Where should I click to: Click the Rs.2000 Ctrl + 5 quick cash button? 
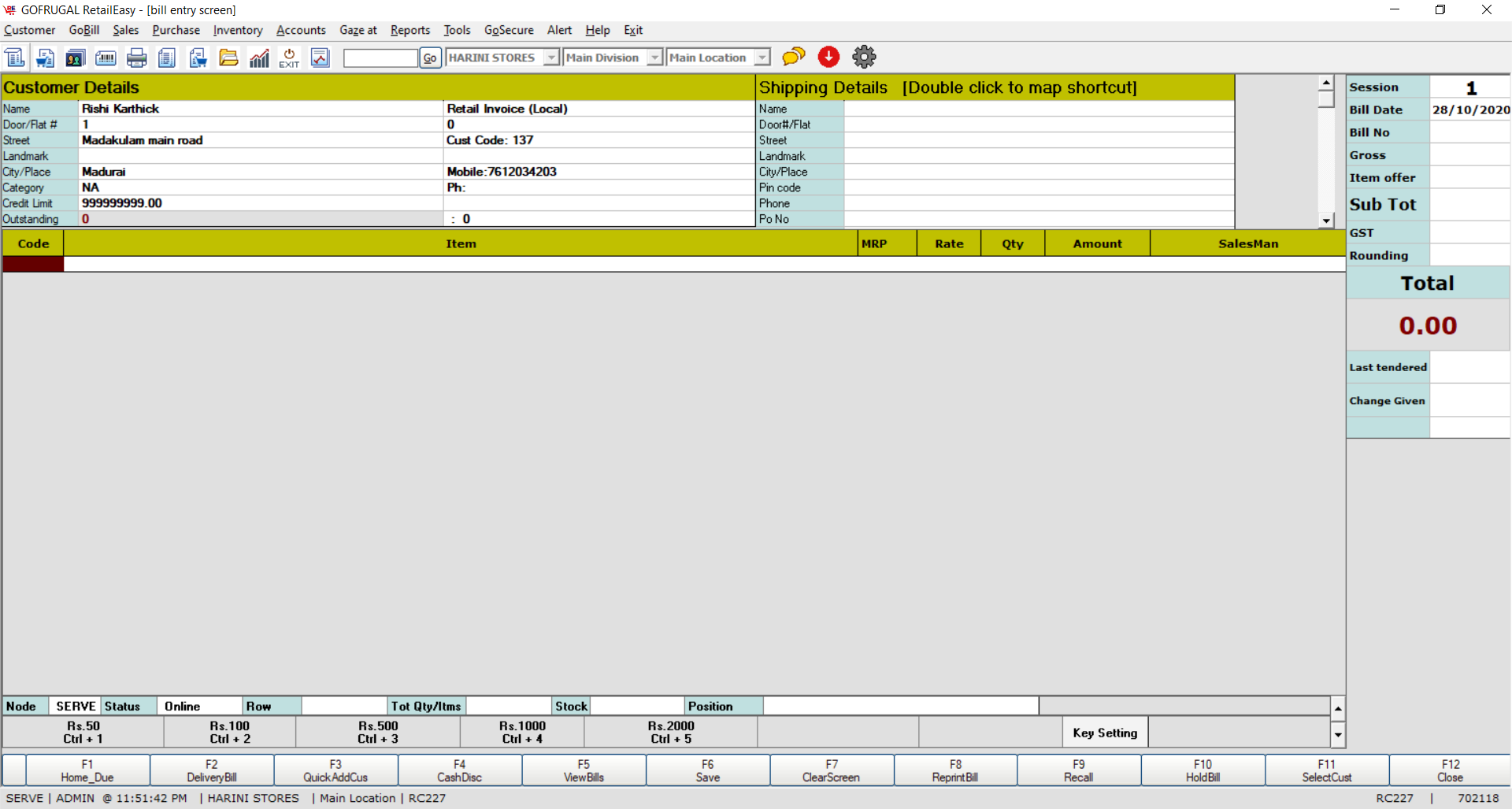tap(671, 733)
